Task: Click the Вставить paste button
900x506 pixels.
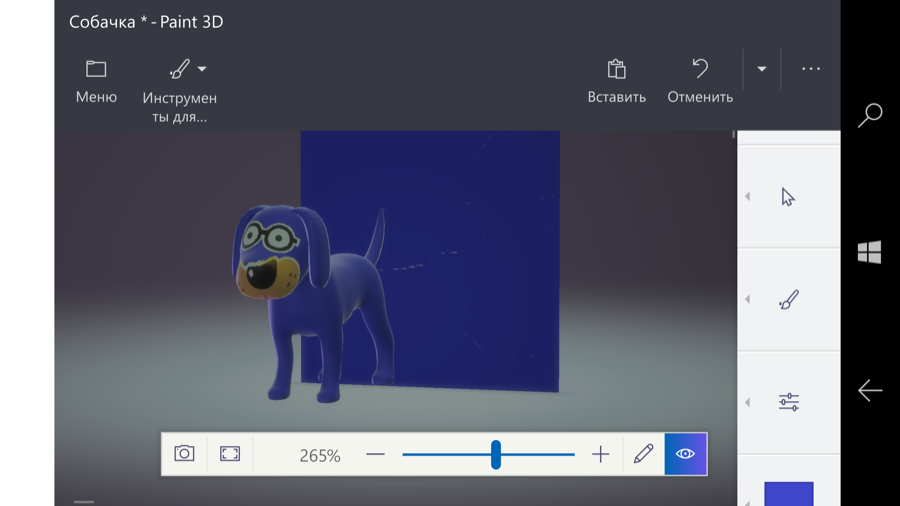Action: (616, 82)
